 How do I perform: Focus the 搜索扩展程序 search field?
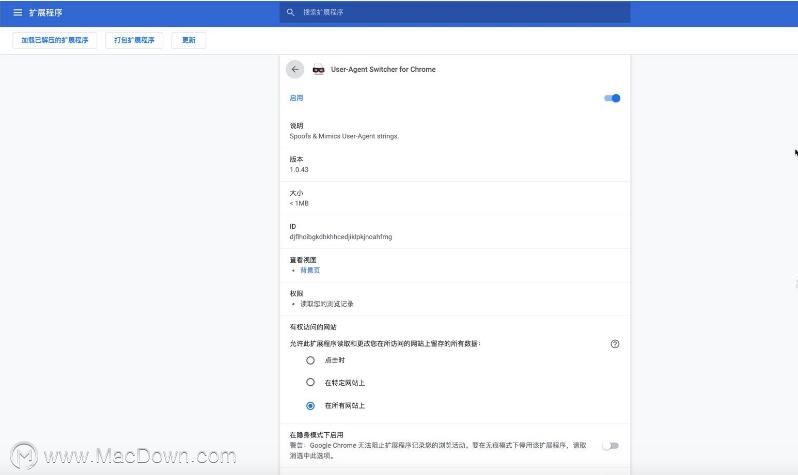coord(455,12)
